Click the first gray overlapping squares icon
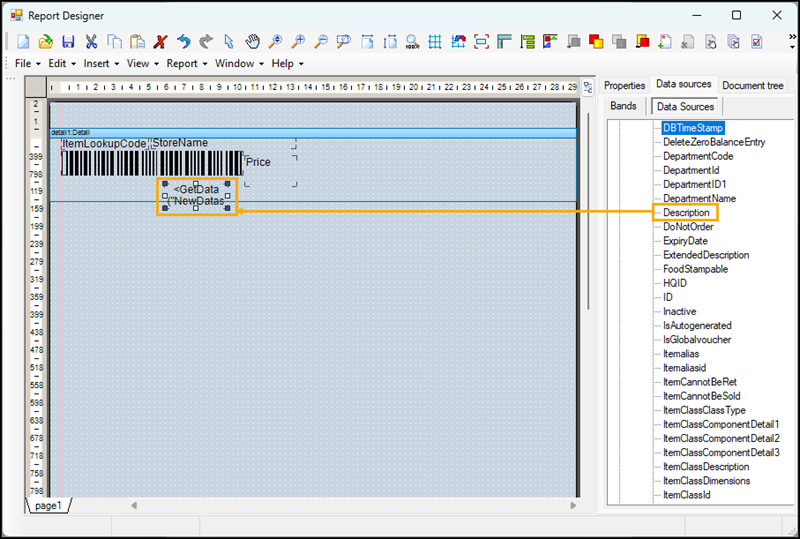The height and width of the screenshot is (539, 800). click(x=573, y=42)
